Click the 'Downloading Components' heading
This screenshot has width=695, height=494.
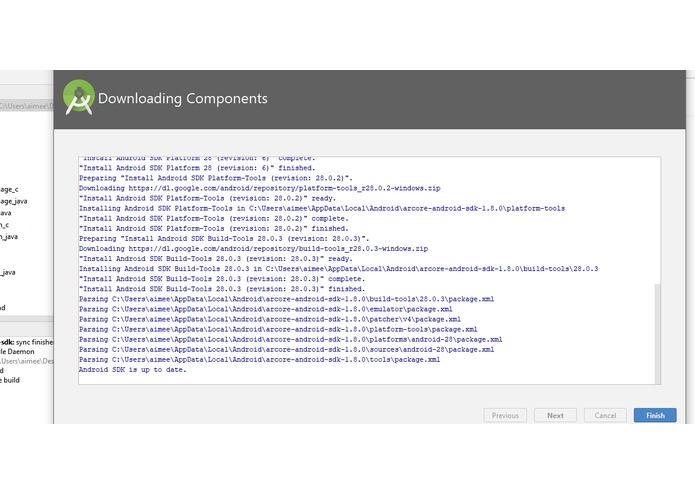coord(183,98)
